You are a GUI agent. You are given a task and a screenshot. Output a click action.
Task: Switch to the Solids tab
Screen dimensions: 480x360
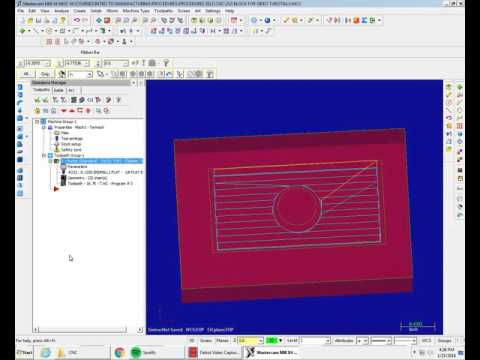click(x=59, y=90)
